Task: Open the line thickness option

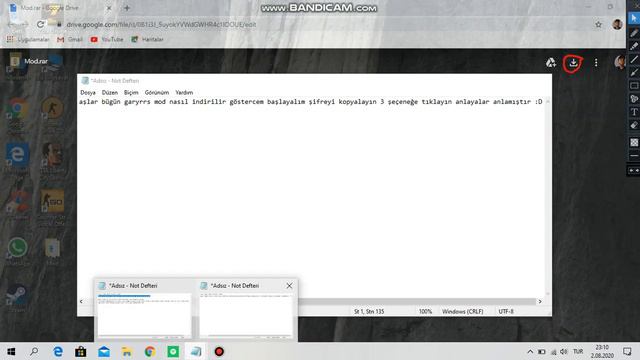Action: pyautogui.click(x=634, y=156)
